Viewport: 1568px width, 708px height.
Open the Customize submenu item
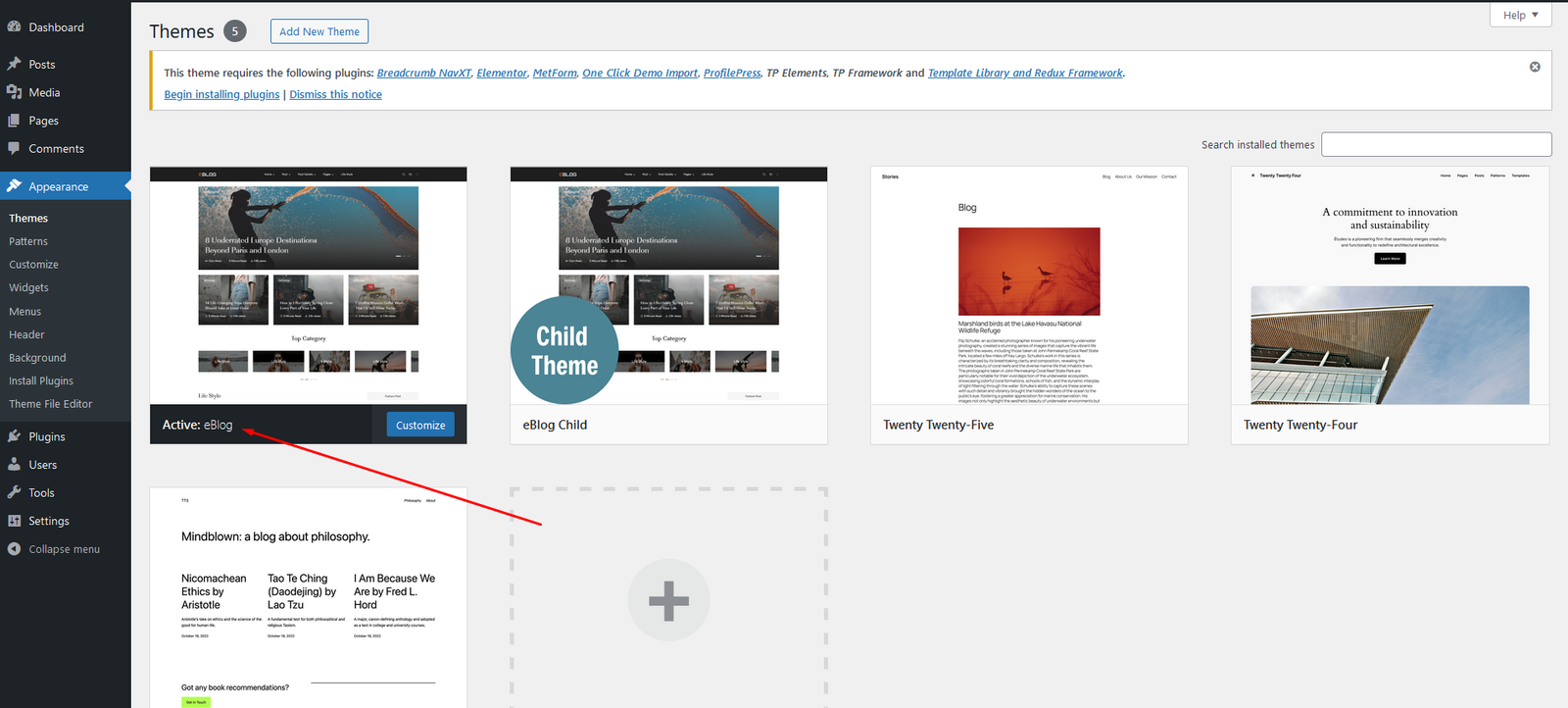33,265
